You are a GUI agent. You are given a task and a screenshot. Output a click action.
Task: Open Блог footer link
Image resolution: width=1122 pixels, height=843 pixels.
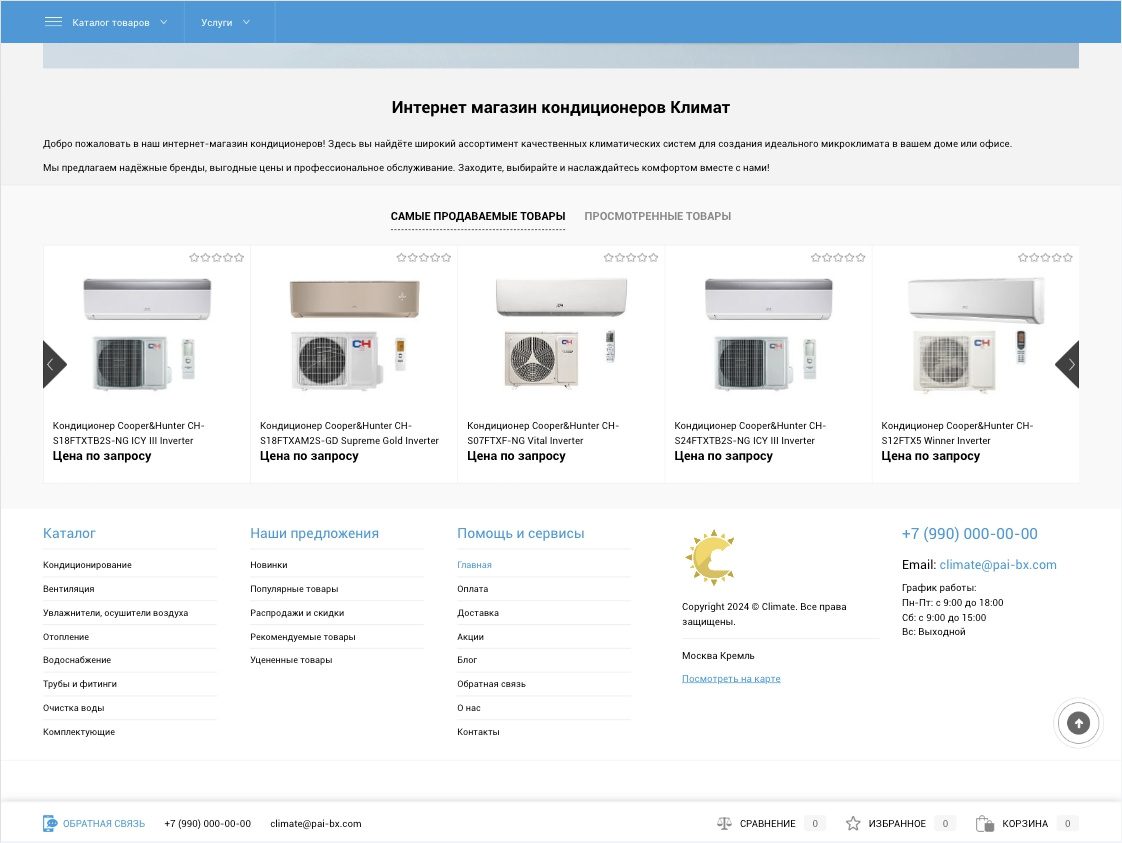pyautogui.click(x=467, y=660)
